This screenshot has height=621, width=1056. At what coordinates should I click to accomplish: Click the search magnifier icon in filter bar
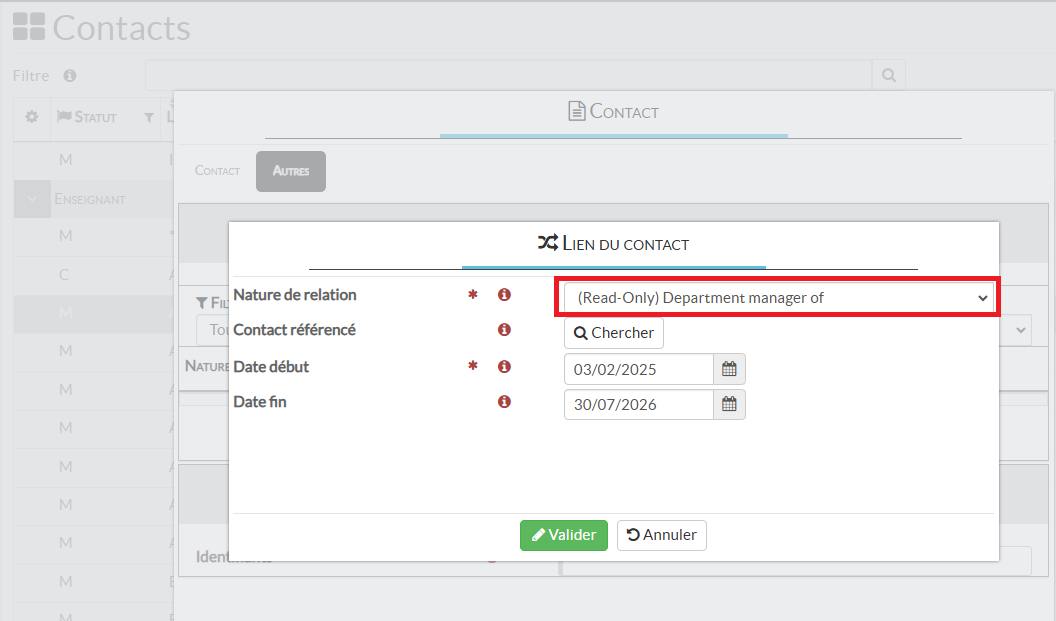tap(888, 75)
